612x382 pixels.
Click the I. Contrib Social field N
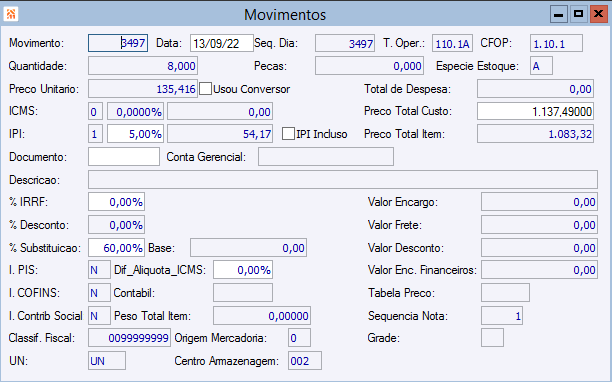(x=99, y=316)
